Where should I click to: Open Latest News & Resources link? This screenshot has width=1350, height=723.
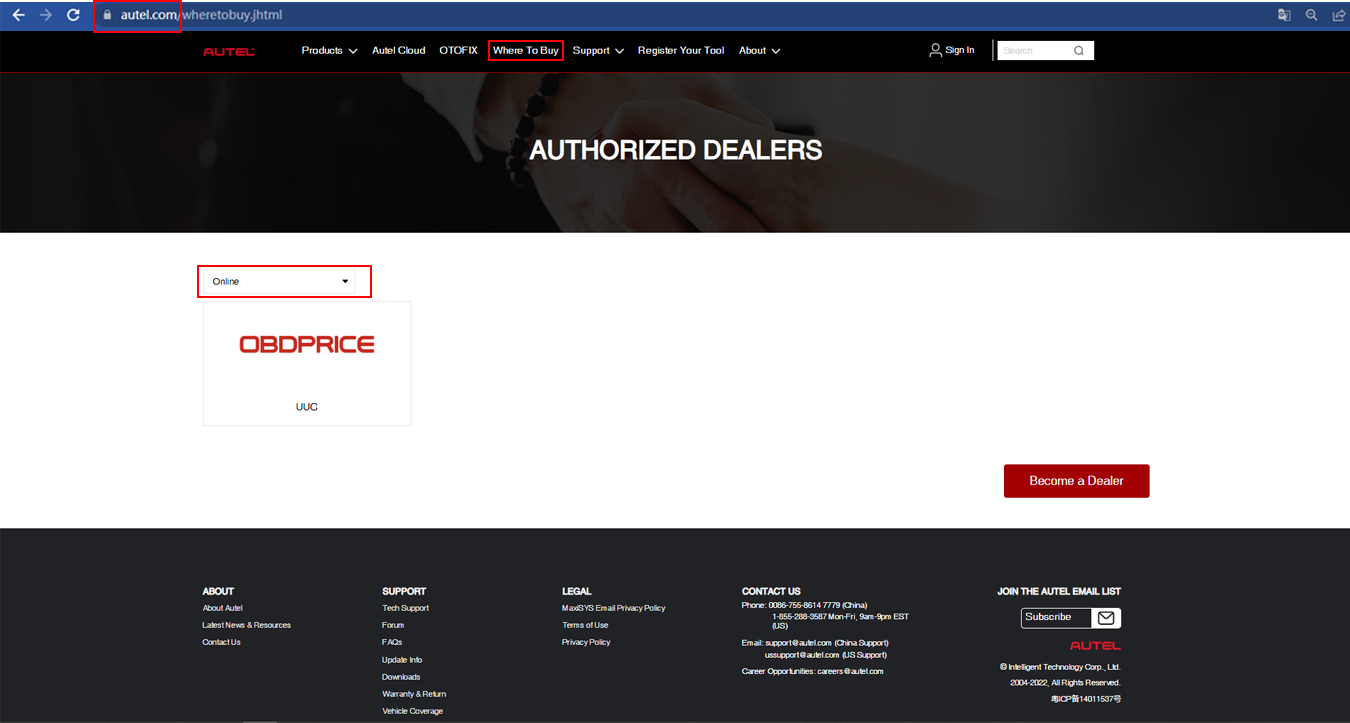[x=246, y=625]
